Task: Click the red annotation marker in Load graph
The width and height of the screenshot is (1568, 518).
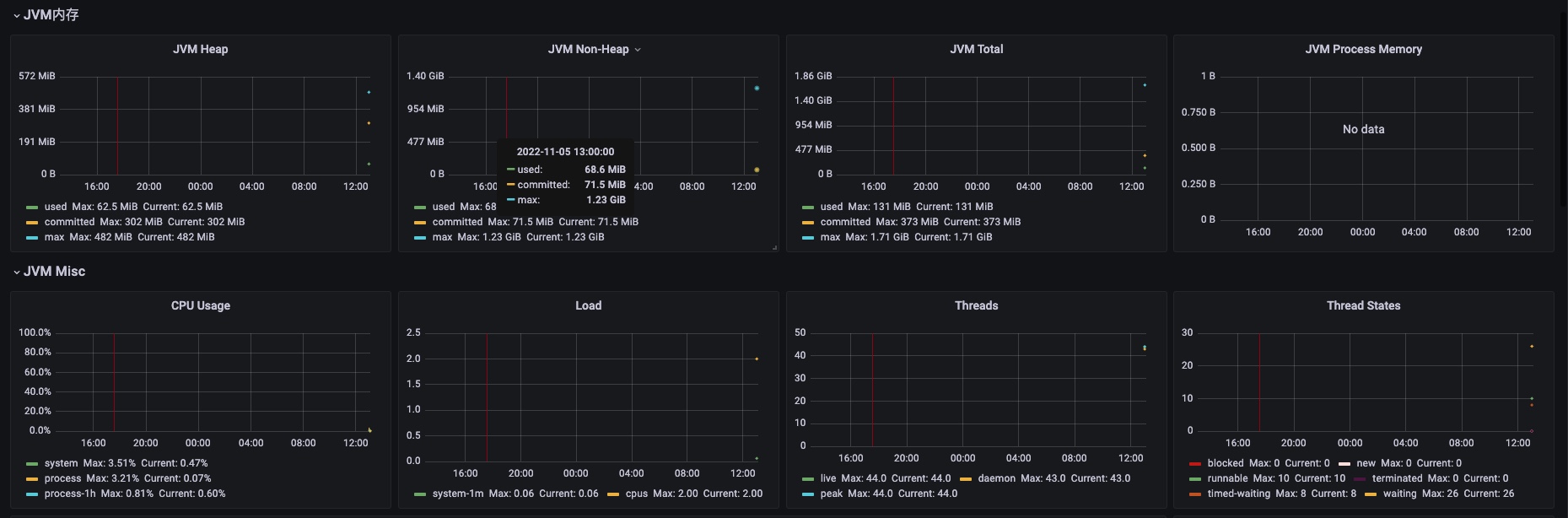Action: 487,397
